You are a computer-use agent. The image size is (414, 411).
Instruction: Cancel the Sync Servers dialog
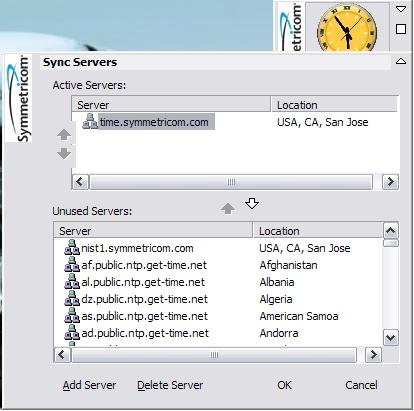(361, 385)
